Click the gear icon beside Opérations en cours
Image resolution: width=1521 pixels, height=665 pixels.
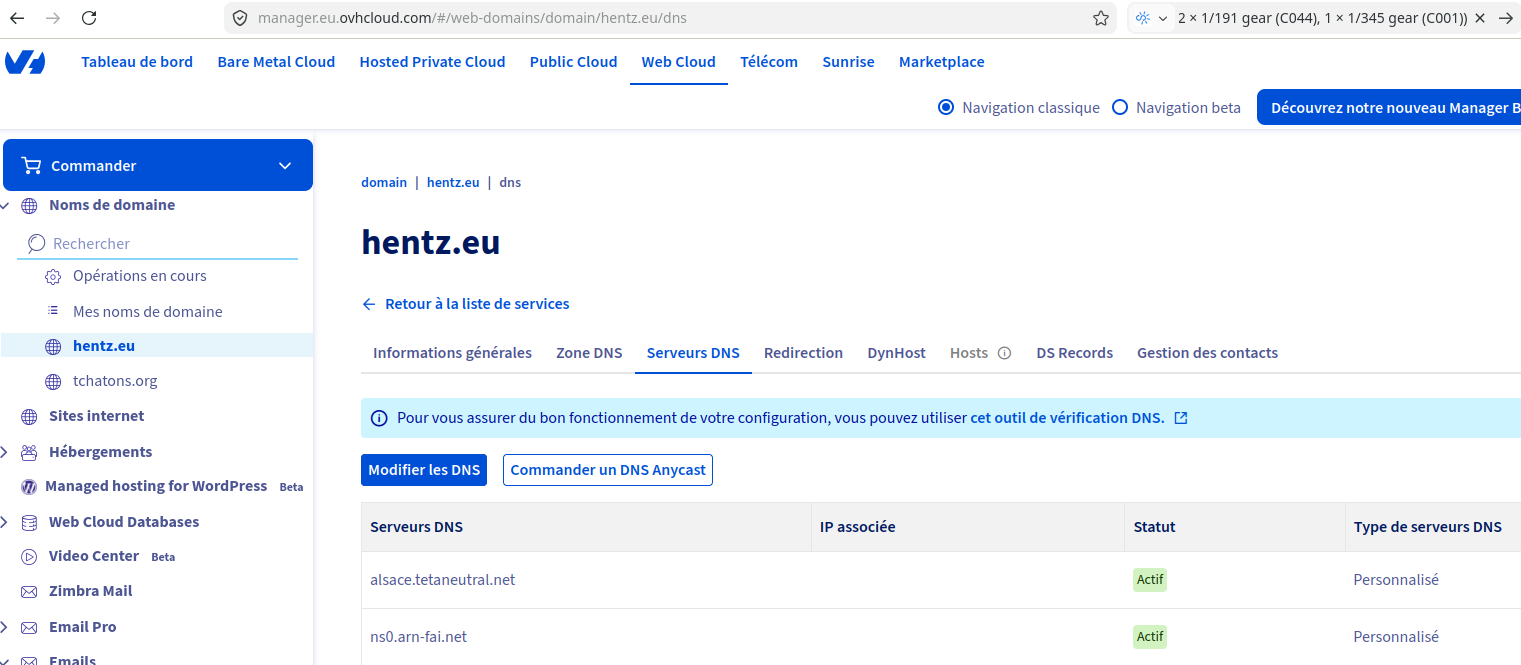click(54, 277)
